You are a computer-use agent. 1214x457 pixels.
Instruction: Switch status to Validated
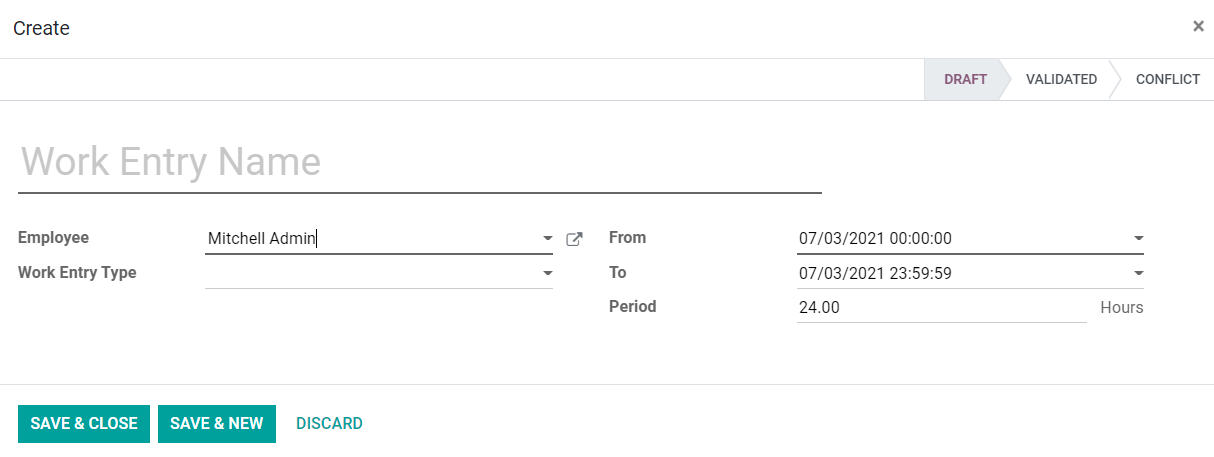click(x=1060, y=80)
